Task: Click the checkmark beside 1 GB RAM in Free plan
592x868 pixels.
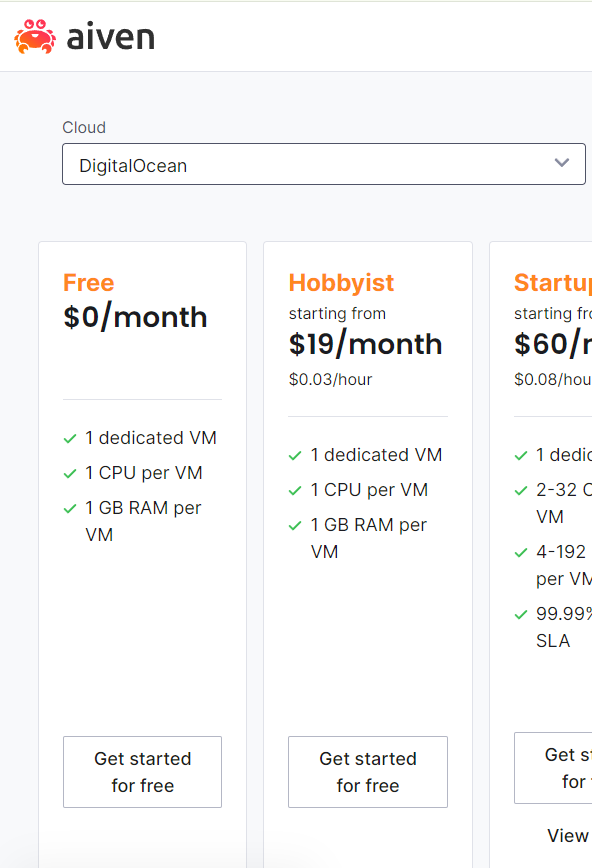Action: pyautogui.click(x=70, y=507)
